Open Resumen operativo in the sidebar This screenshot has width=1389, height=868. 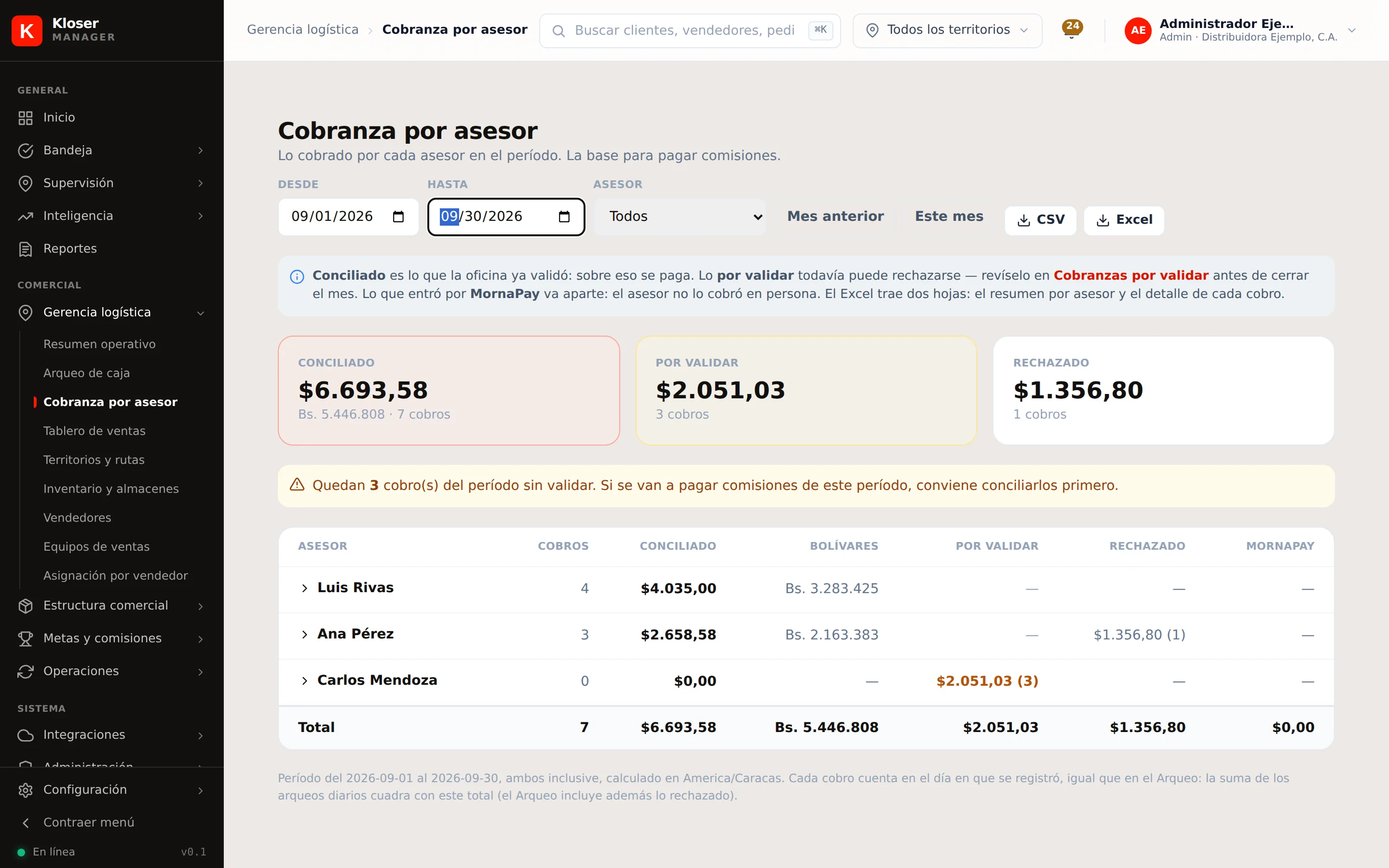pyautogui.click(x=99, y=344)
